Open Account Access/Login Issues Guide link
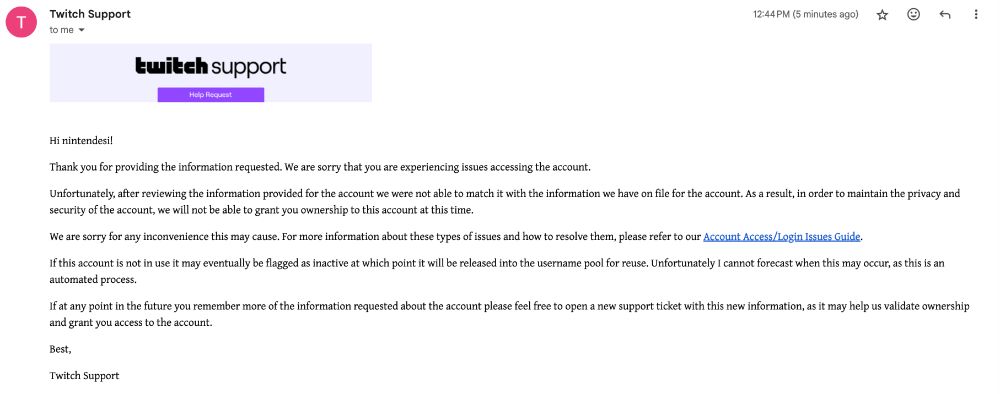The image size is (1000, 394). (x=782, y=237)
